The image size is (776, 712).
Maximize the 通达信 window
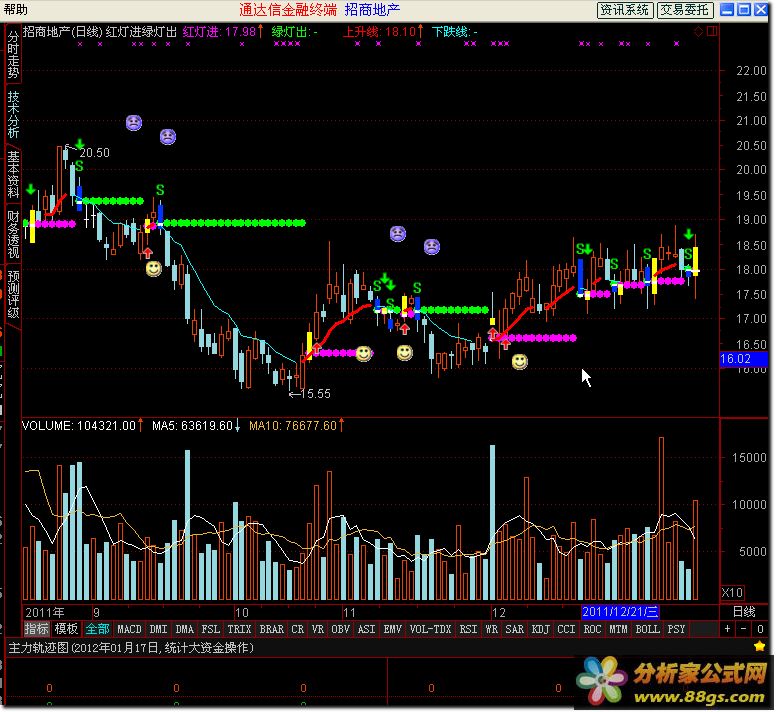(x=744, y=9)
